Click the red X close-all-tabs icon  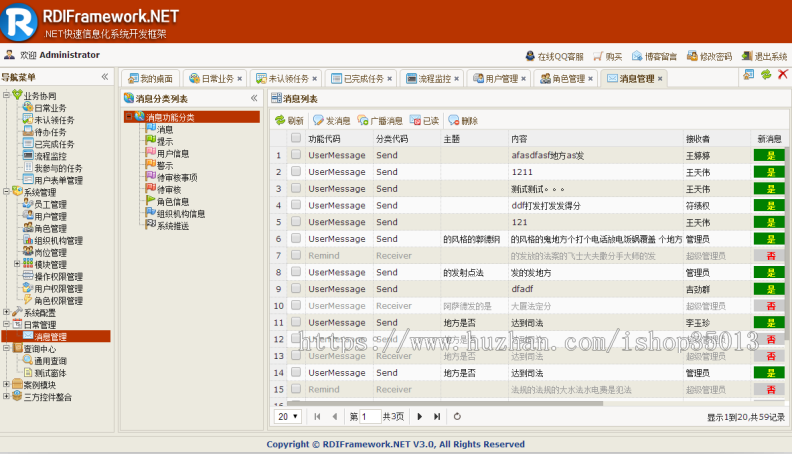click(x=783, y=74)
